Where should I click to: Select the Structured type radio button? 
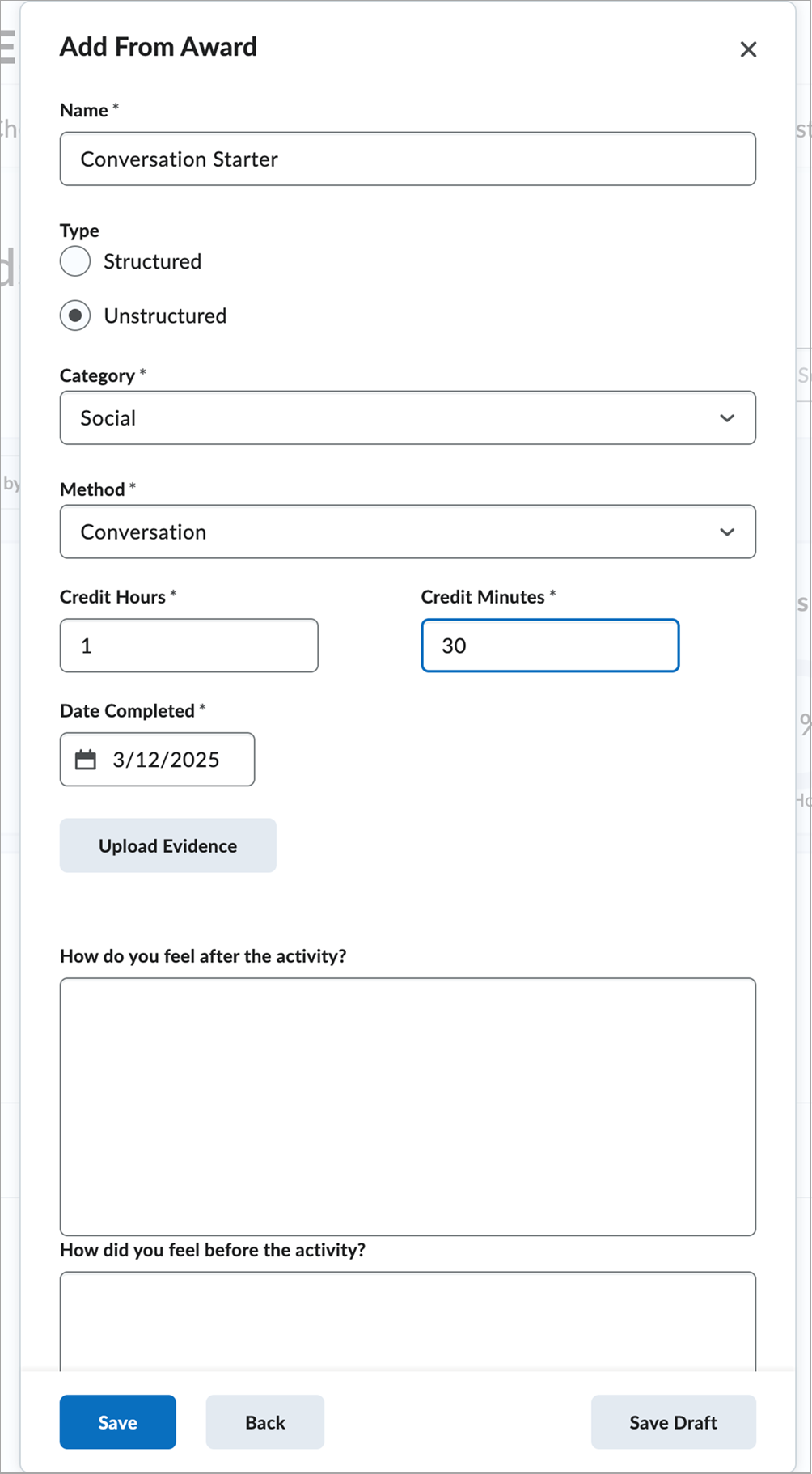point(75,261)
